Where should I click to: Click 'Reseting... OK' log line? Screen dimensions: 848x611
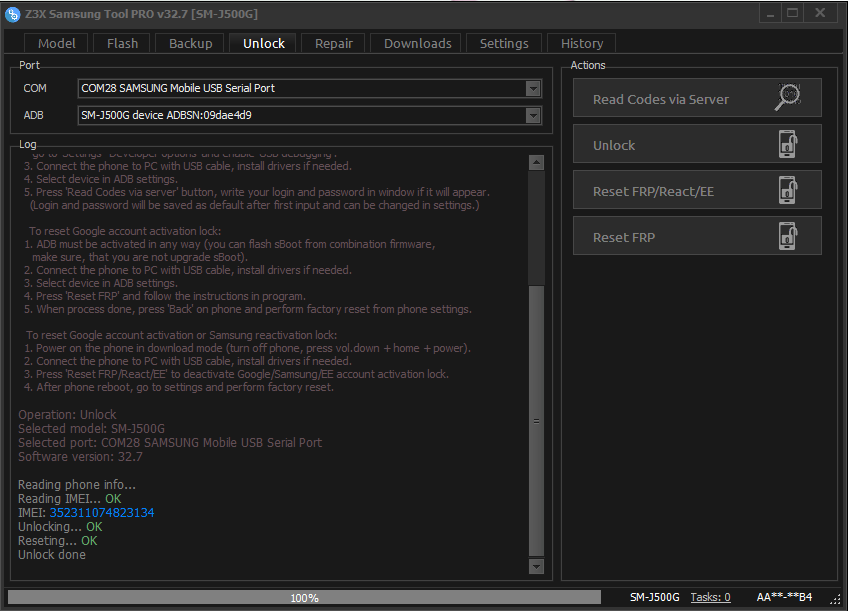[58, 541]
